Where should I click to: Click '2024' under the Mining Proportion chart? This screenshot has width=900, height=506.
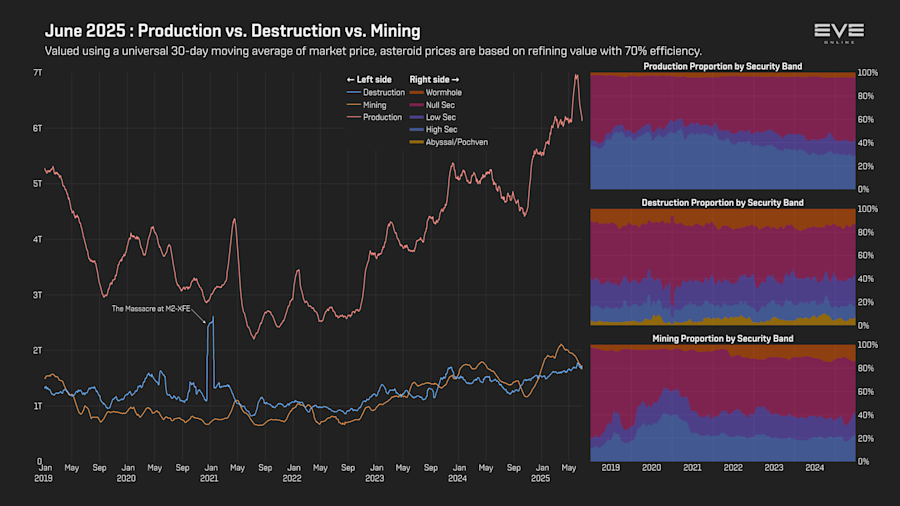(x=814, y=468)
